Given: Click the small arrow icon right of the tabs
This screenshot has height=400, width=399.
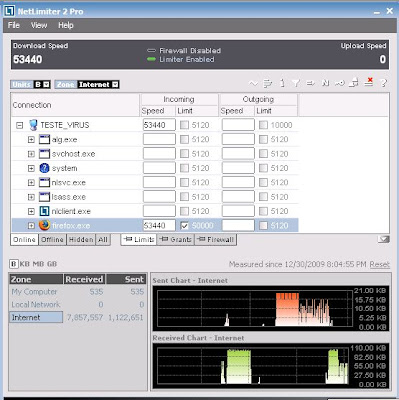Looking at the screenshot, I should (x=384, y=239).
